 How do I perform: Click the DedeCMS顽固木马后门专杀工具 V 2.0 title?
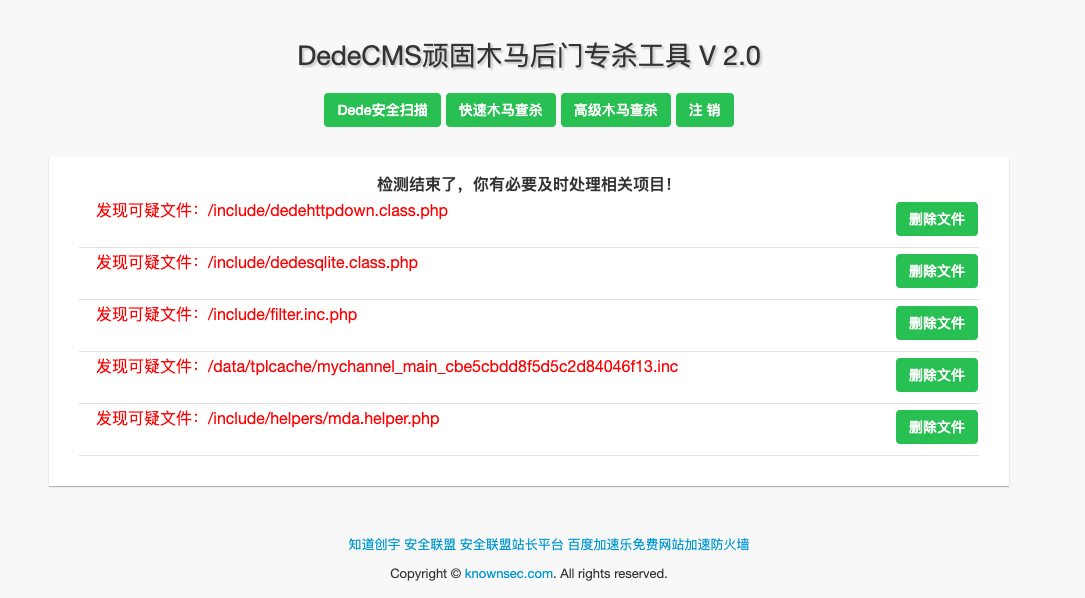click(x=529, y=56)
